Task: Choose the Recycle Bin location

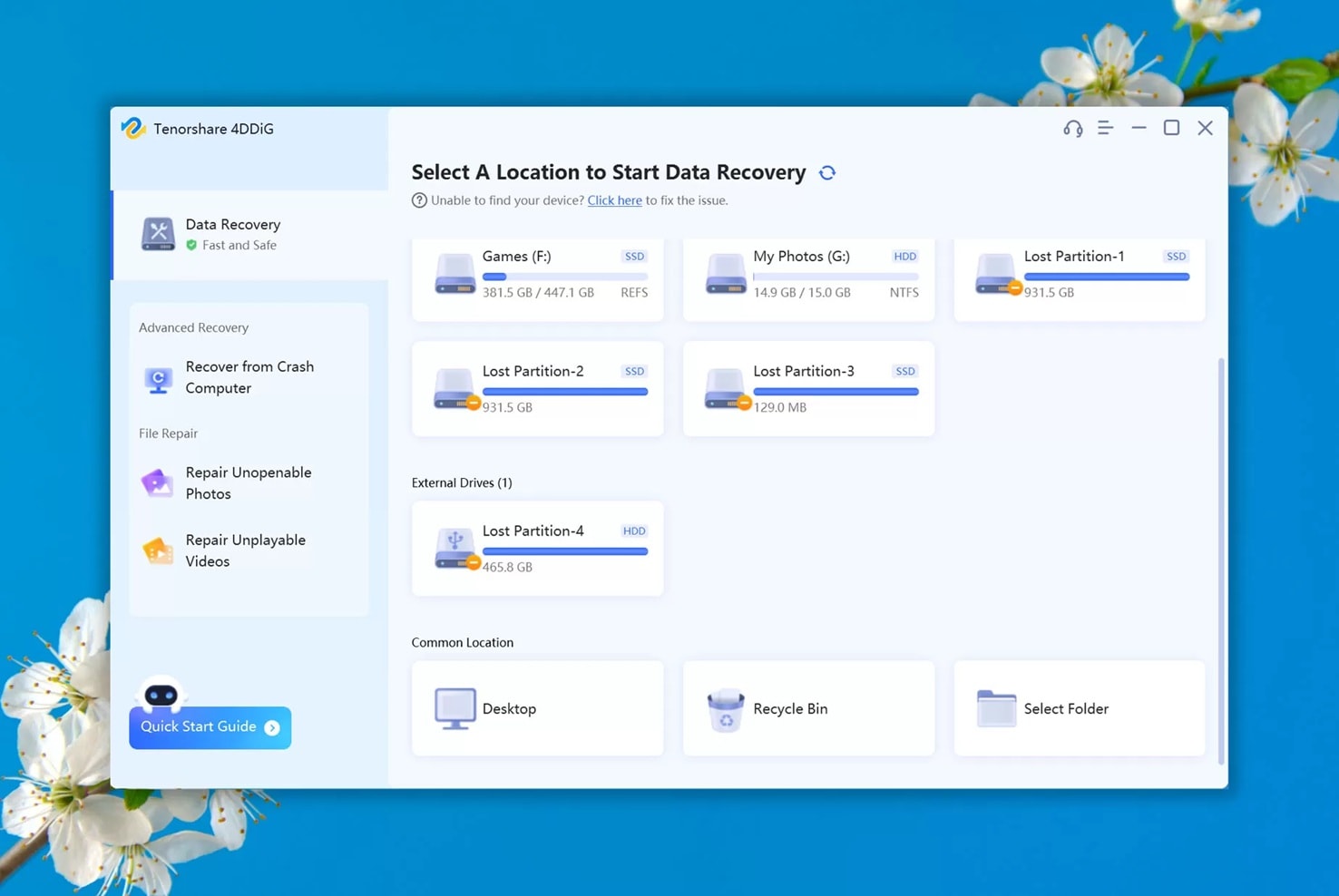Action: click(x=808, y=708)
